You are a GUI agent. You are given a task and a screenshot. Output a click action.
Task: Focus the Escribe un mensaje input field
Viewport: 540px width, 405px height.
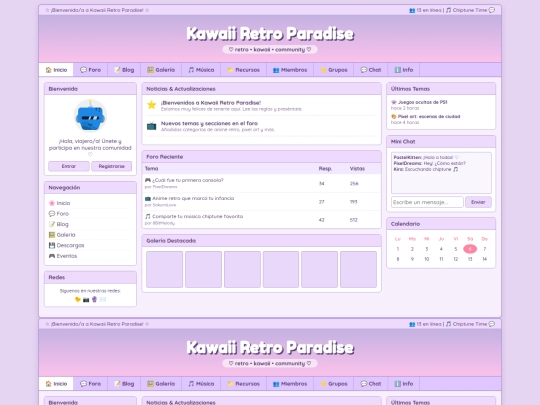(427, 202)
